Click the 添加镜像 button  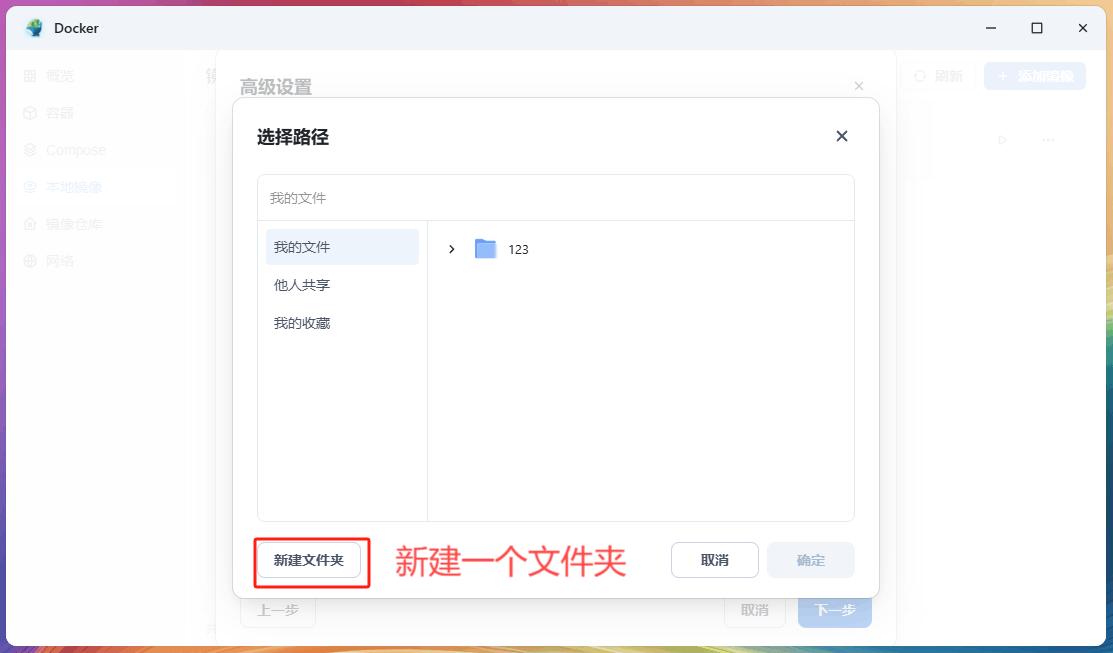[x=1035, y=76]
